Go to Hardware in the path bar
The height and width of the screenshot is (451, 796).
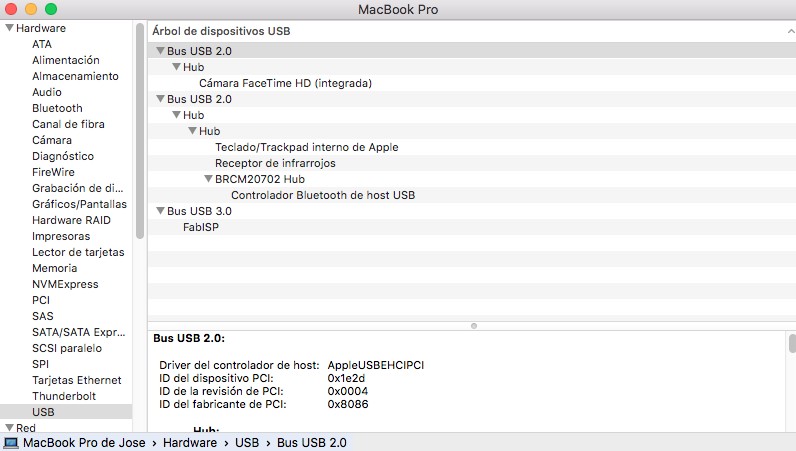(190, 443)
